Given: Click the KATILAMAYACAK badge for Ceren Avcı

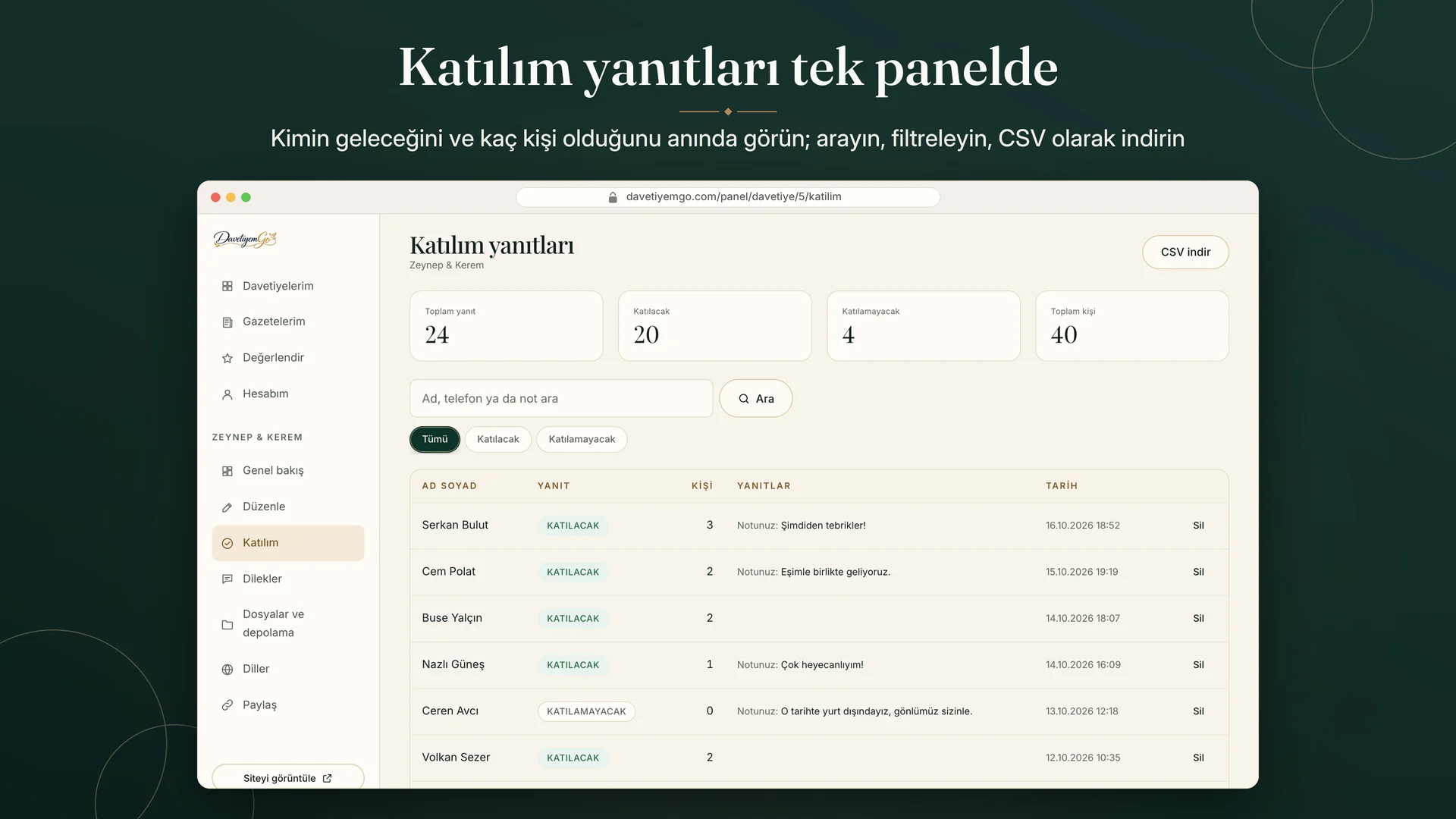Looking at the screenshot, I should point(586,711).
